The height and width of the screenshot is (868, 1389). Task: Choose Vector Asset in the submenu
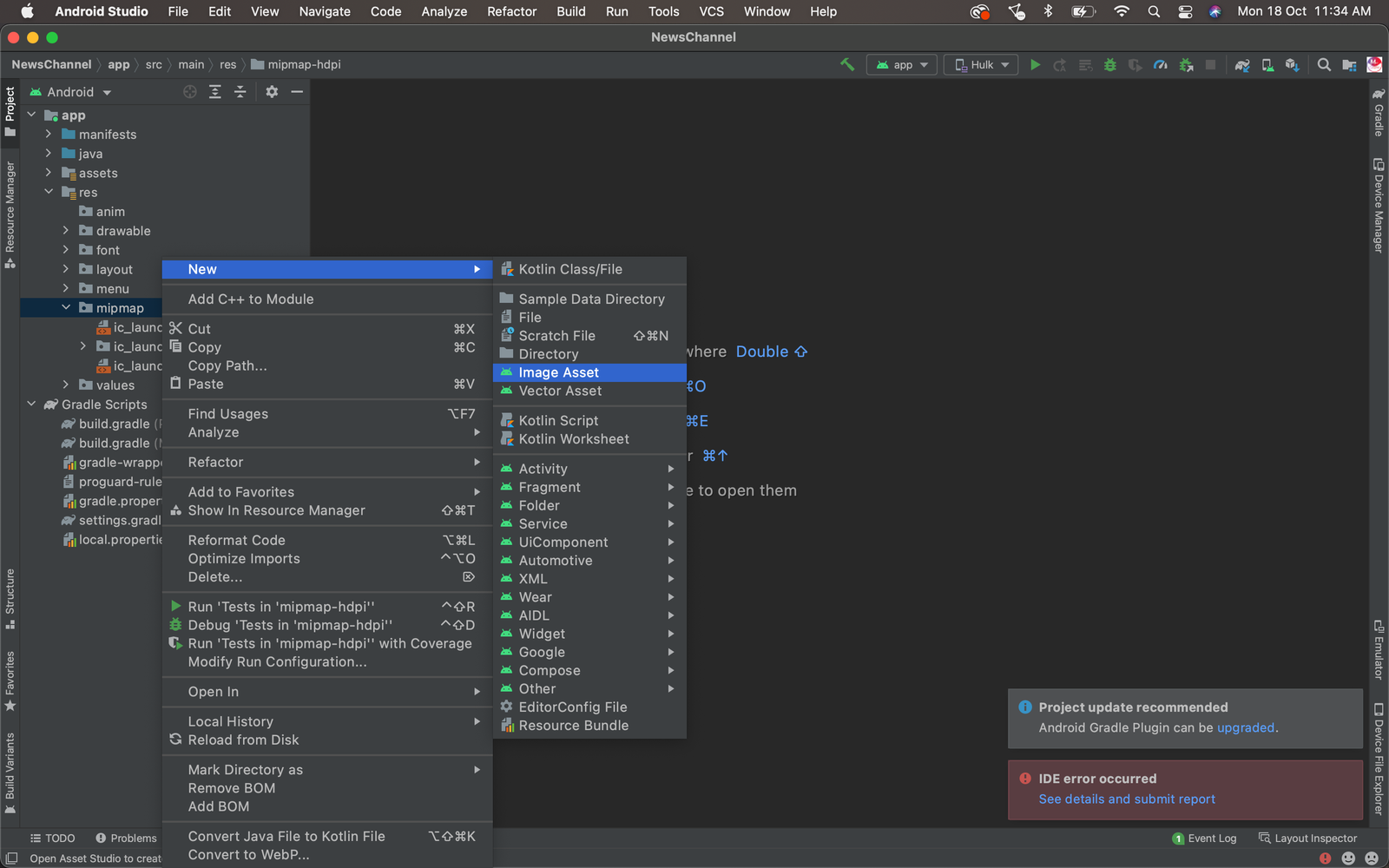tap(589, 391)
